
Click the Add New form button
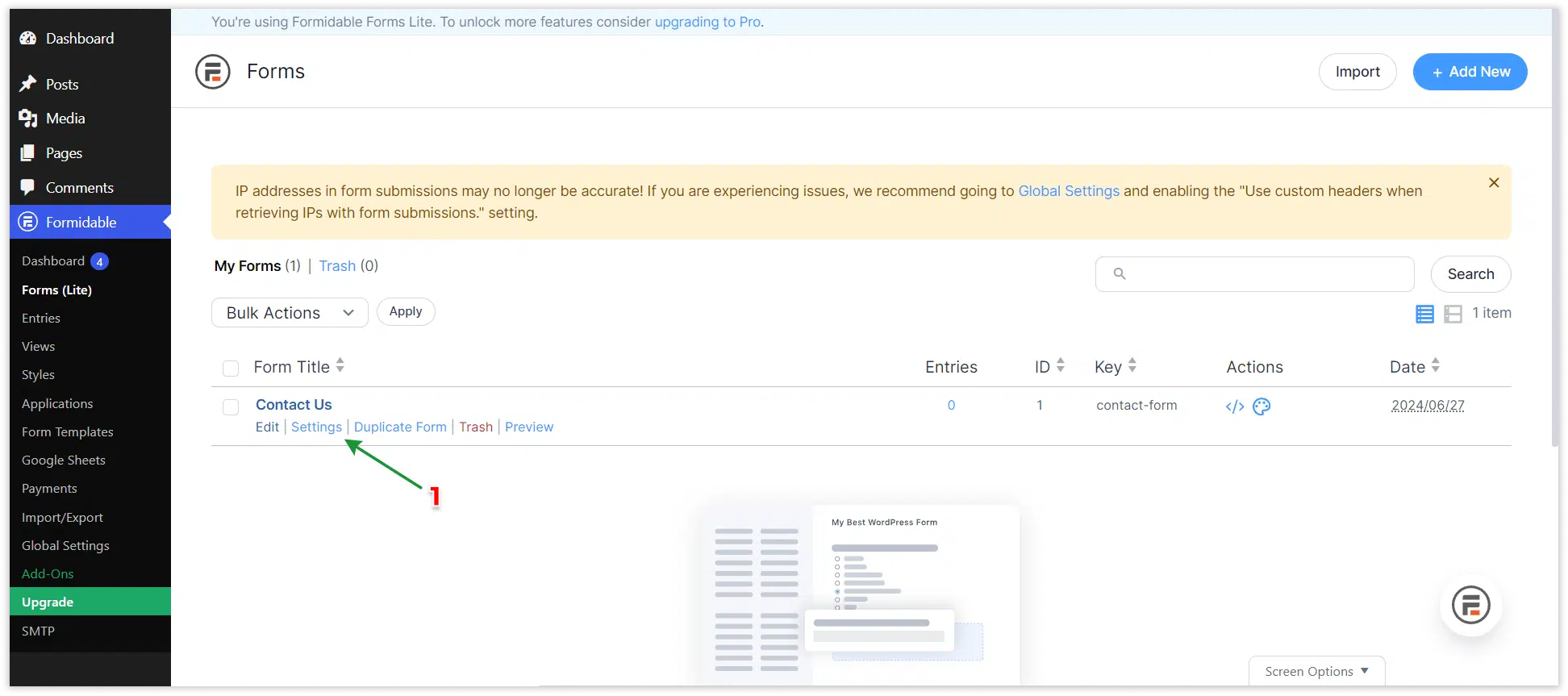tap(1470, 72)
